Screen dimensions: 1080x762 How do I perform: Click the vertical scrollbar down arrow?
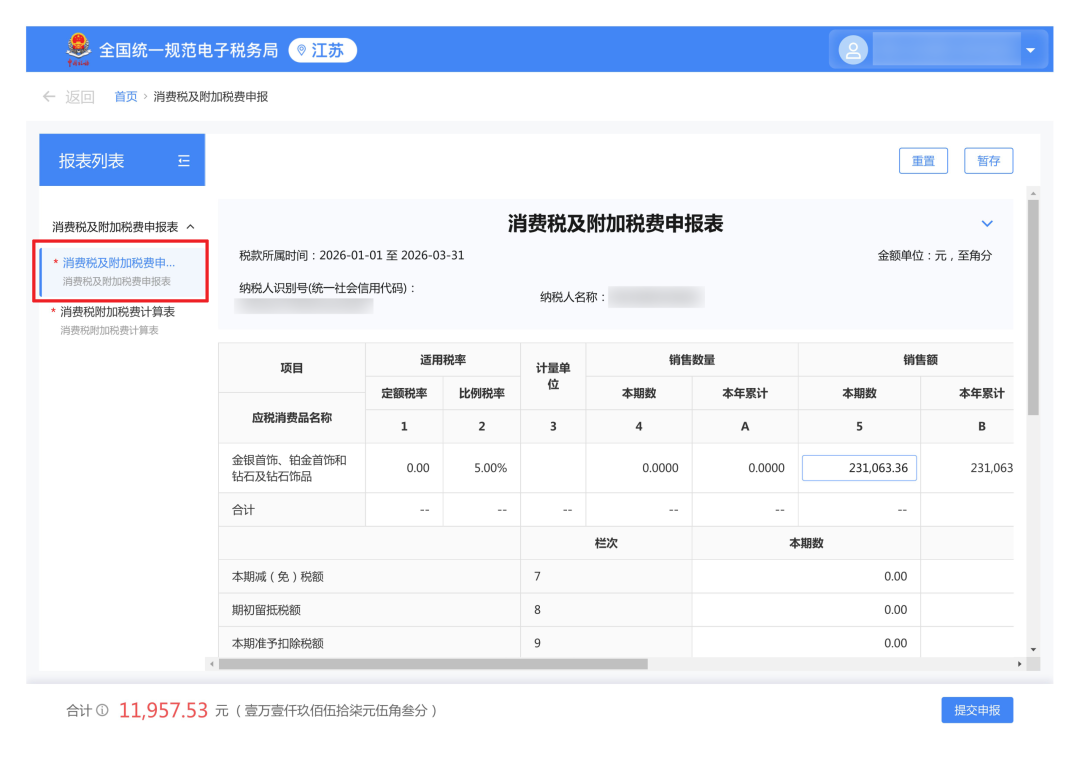click(x=1033, y=650)
